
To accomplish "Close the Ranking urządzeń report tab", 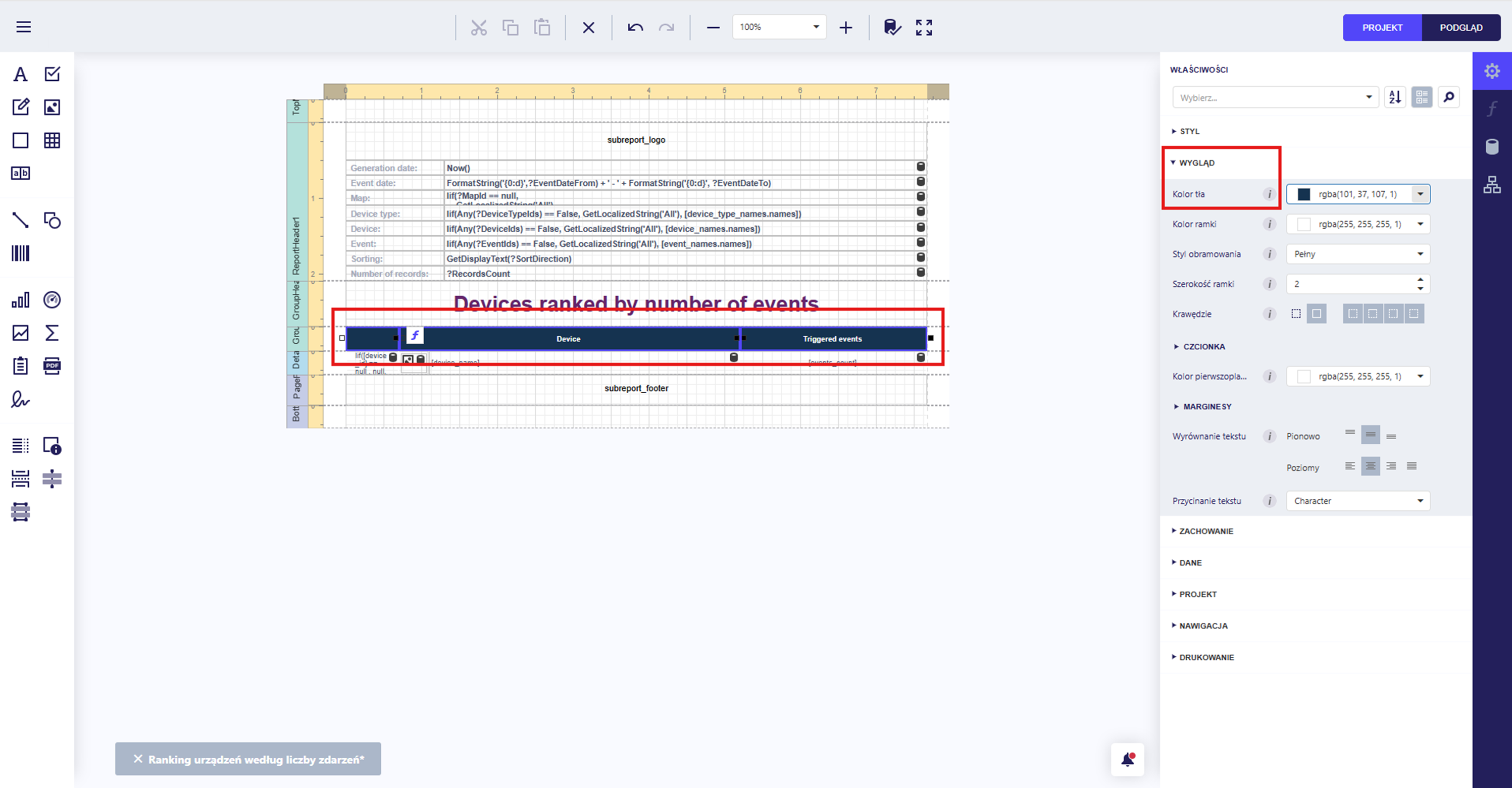I will pyautogui.click(x=138, y=759).
